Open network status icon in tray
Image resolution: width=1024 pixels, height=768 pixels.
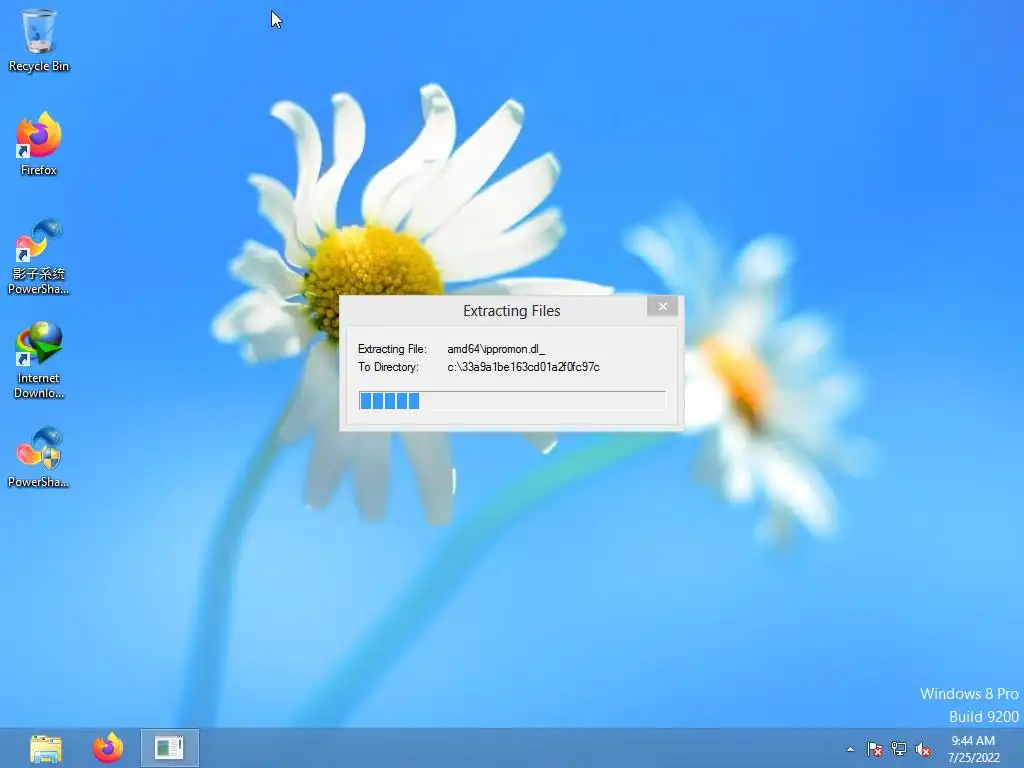tap(899, 750)
